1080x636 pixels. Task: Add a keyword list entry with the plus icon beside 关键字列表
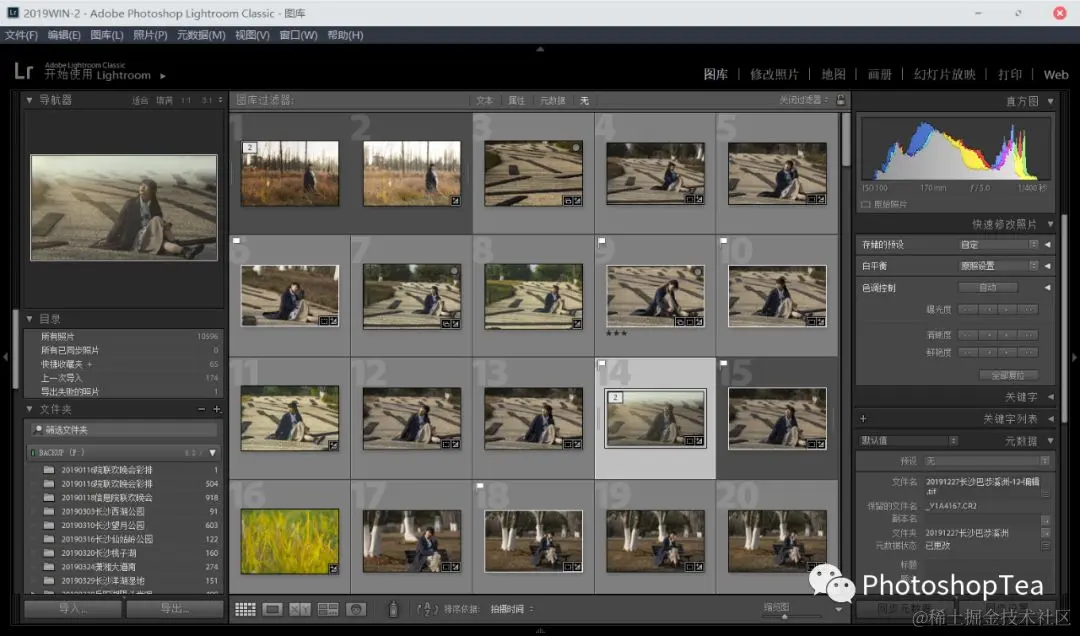(x=863, y=418)
